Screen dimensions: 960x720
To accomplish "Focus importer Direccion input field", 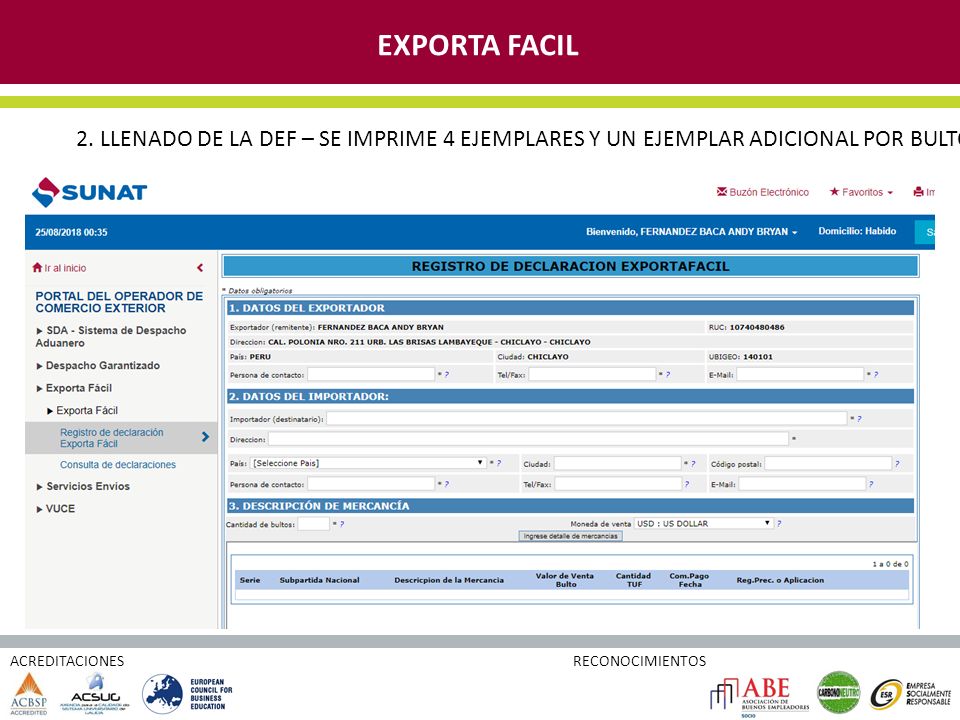I will point(528,439).
